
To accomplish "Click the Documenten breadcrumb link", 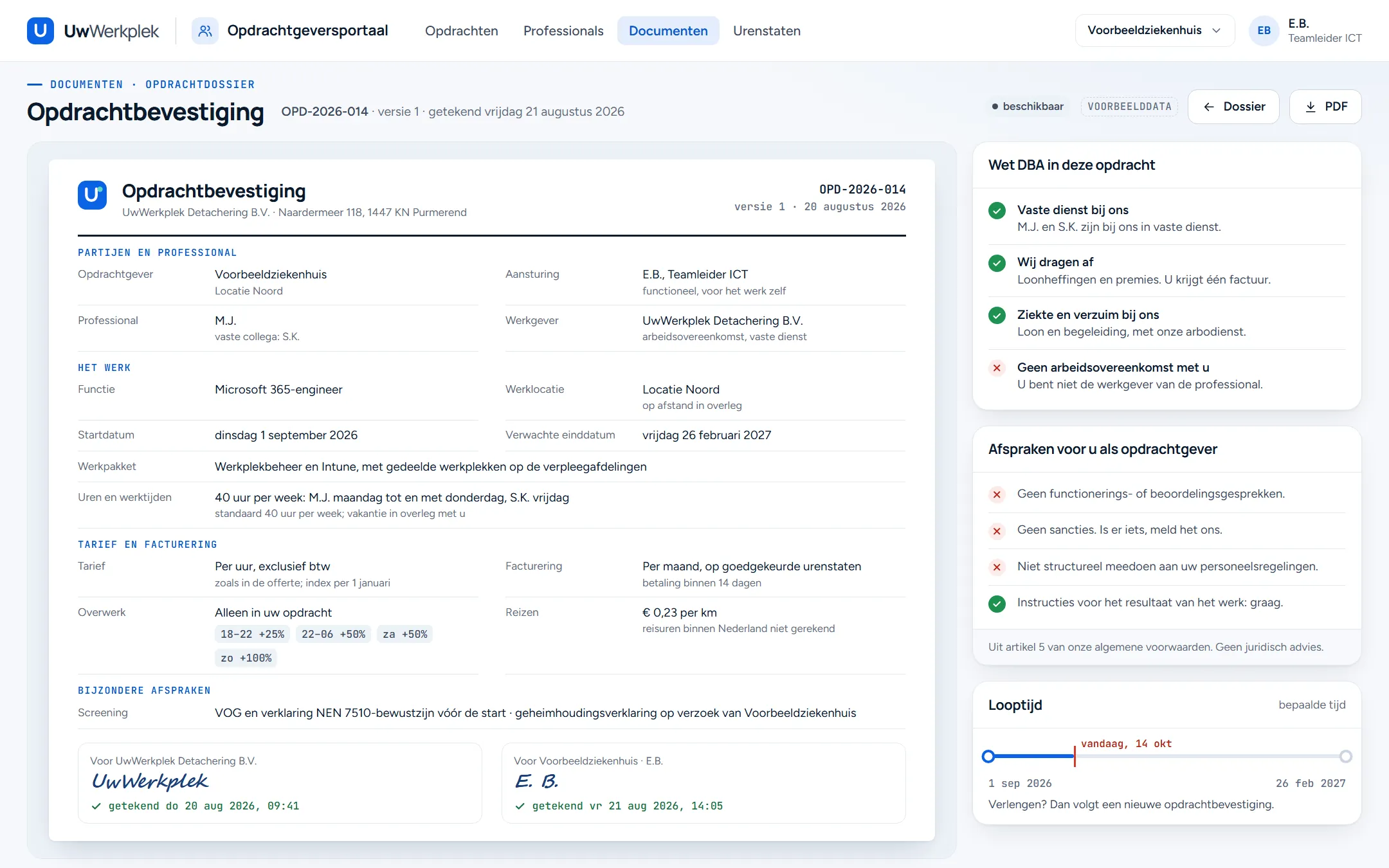I will tap(87, 84).
